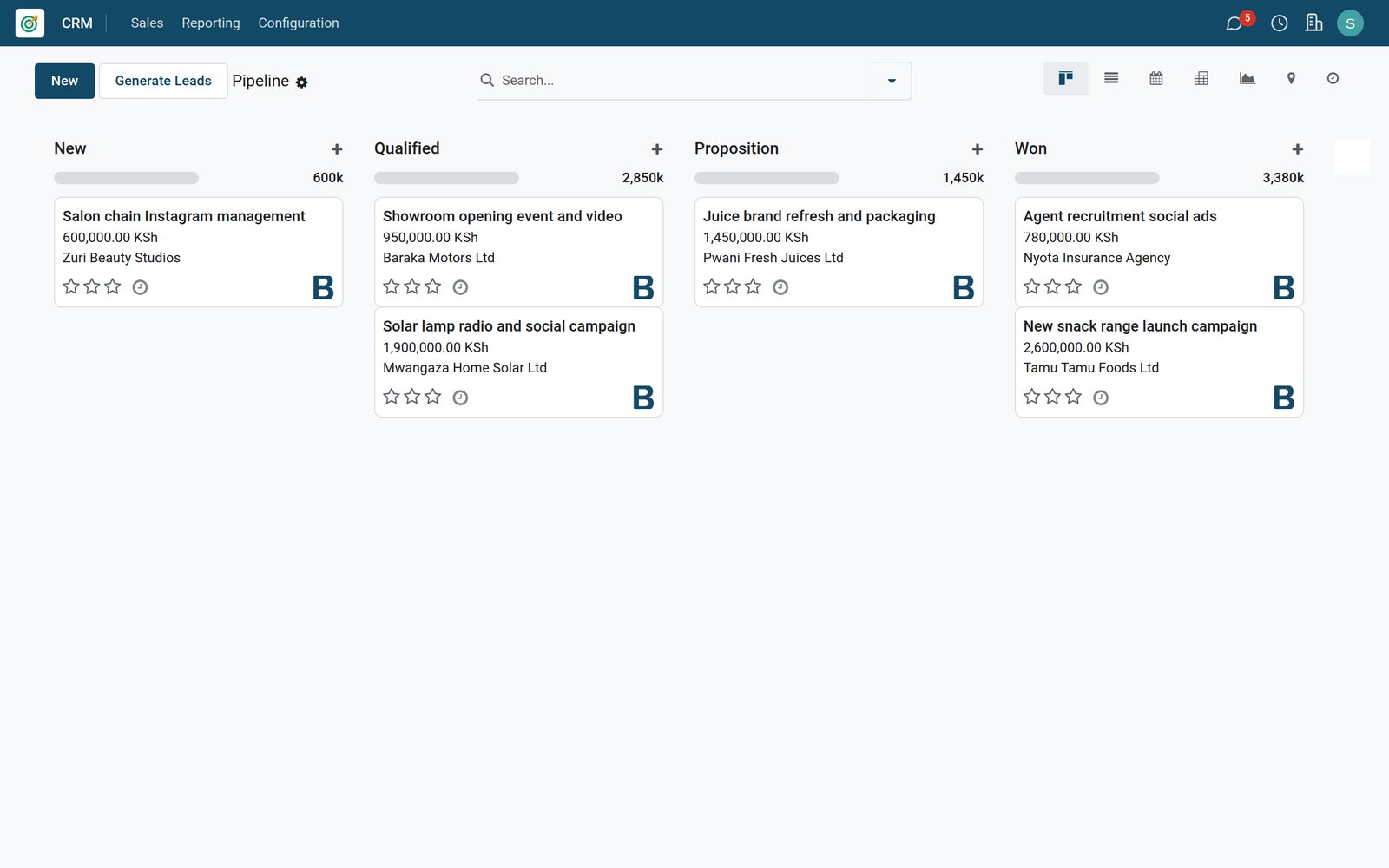Click the New button
This screenshot has width=1389, height=868.
[65, 81]
